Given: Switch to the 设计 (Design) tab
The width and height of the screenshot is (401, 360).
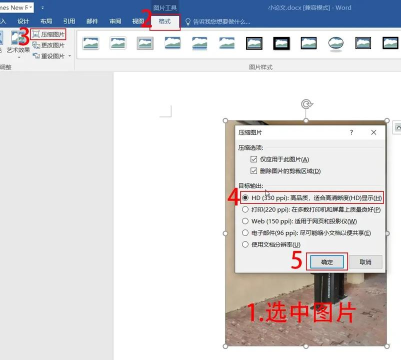Looking at the screenshot, I should click(23, 21).
